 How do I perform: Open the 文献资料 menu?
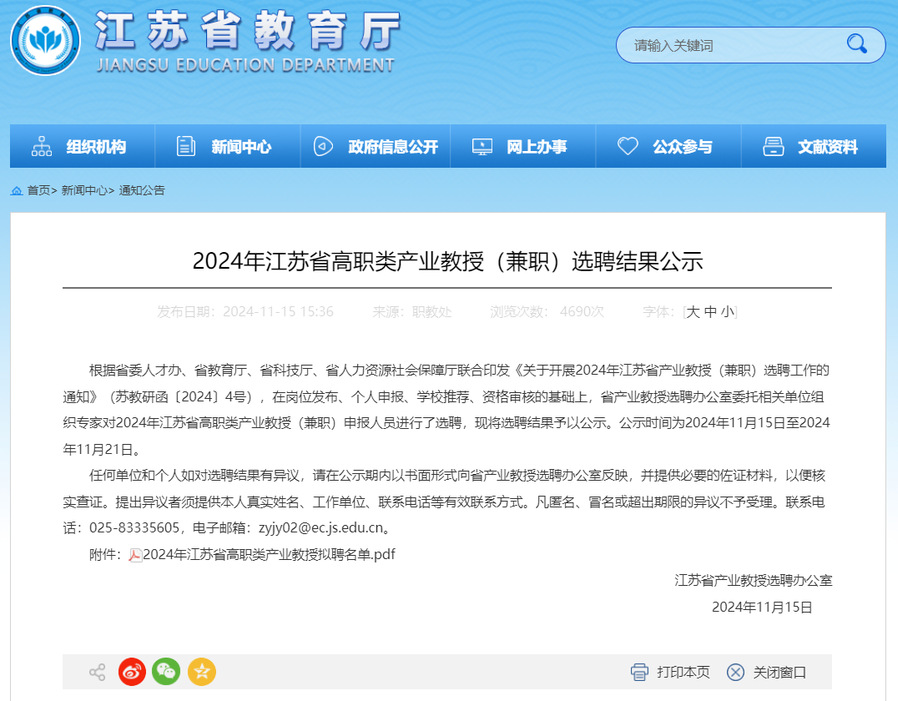pos(814,147)
